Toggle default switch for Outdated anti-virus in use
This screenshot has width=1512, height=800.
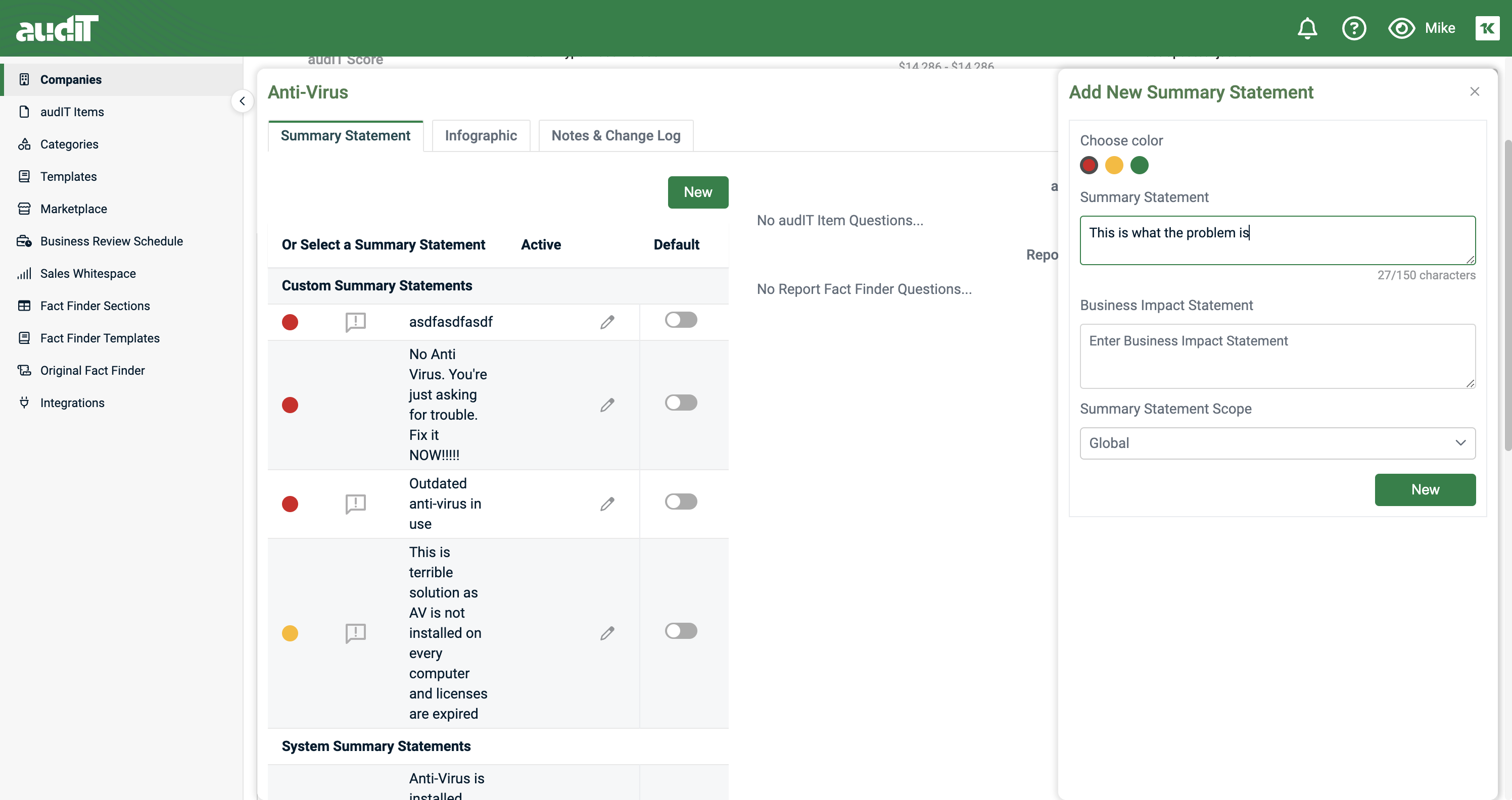(681, 502)
